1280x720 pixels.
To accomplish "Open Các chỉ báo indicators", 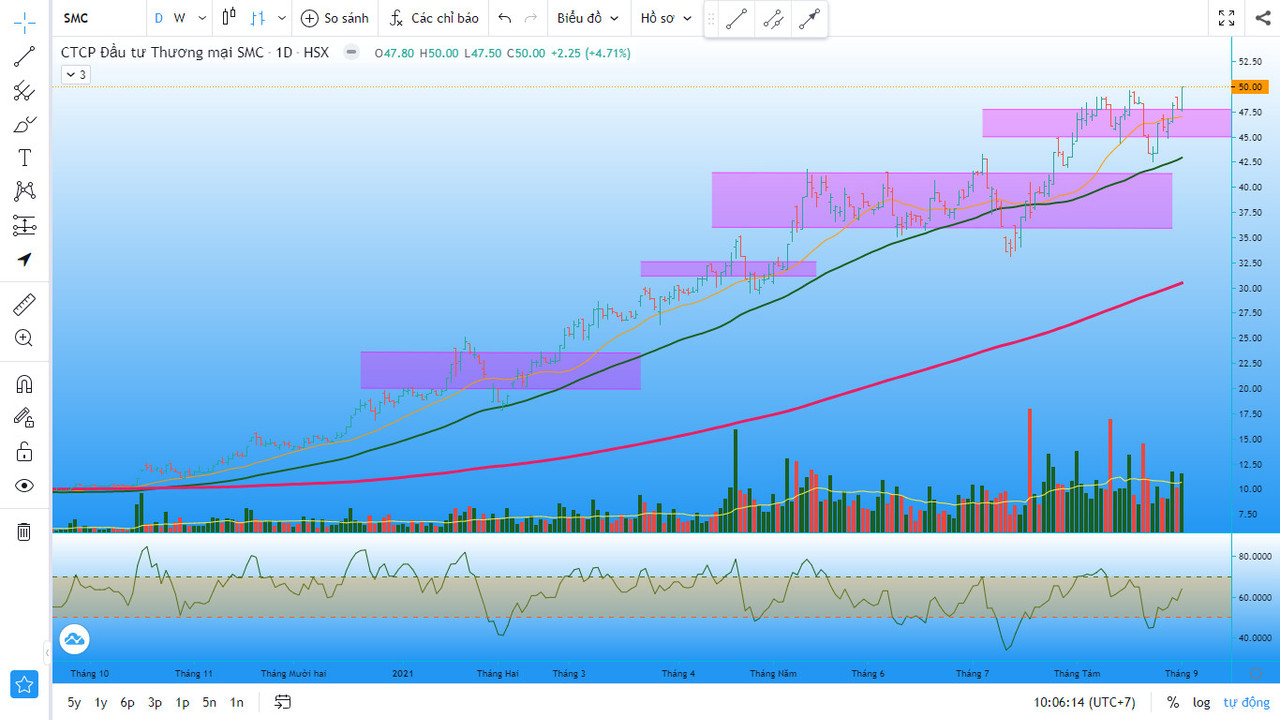I will pos(434,18).
